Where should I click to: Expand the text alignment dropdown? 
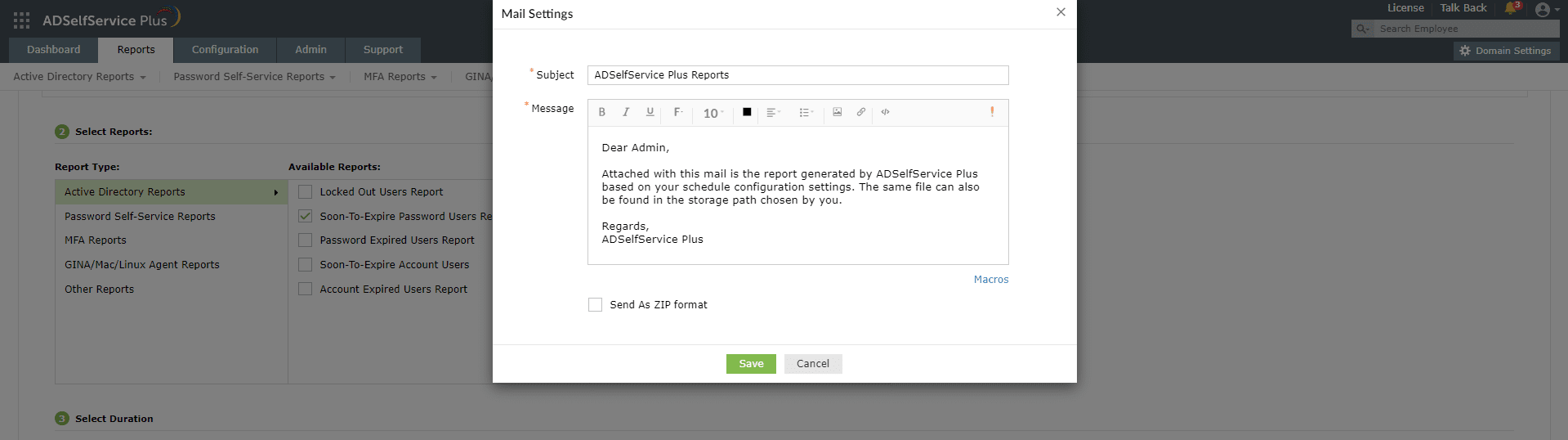point(773,113)
